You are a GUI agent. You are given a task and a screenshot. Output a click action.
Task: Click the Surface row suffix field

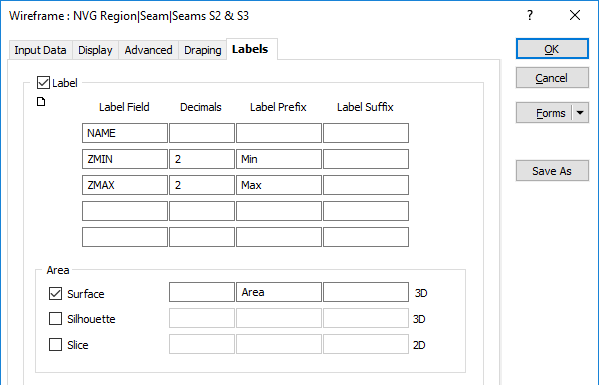point(366,292)
